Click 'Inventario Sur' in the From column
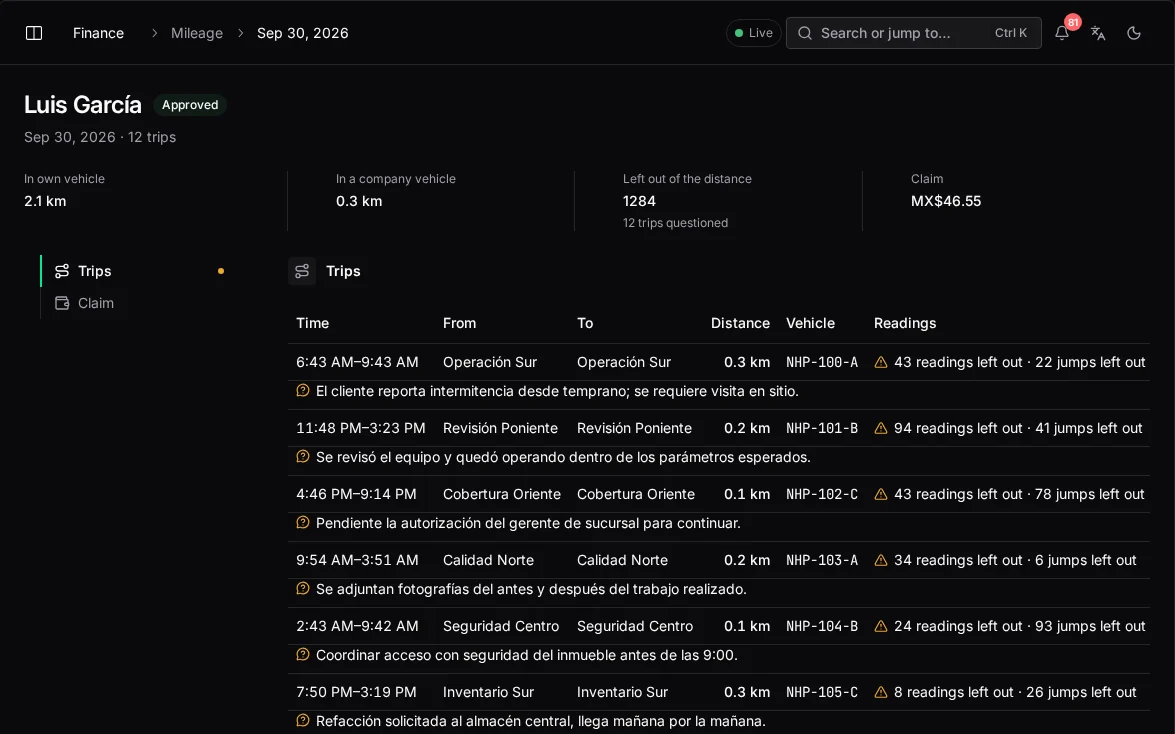 click(488, 692)
